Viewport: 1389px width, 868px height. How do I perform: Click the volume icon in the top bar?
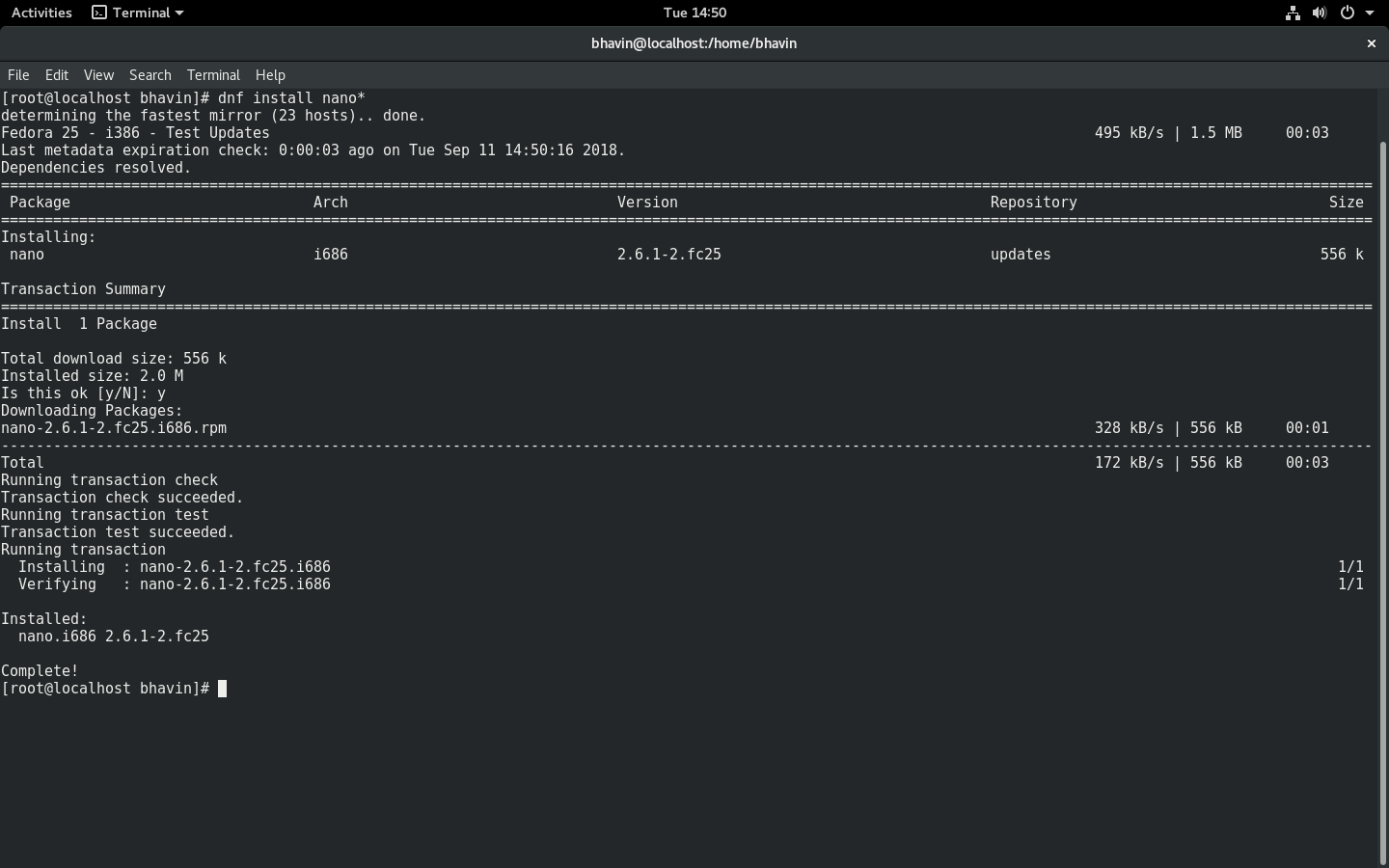[1321, 13]
